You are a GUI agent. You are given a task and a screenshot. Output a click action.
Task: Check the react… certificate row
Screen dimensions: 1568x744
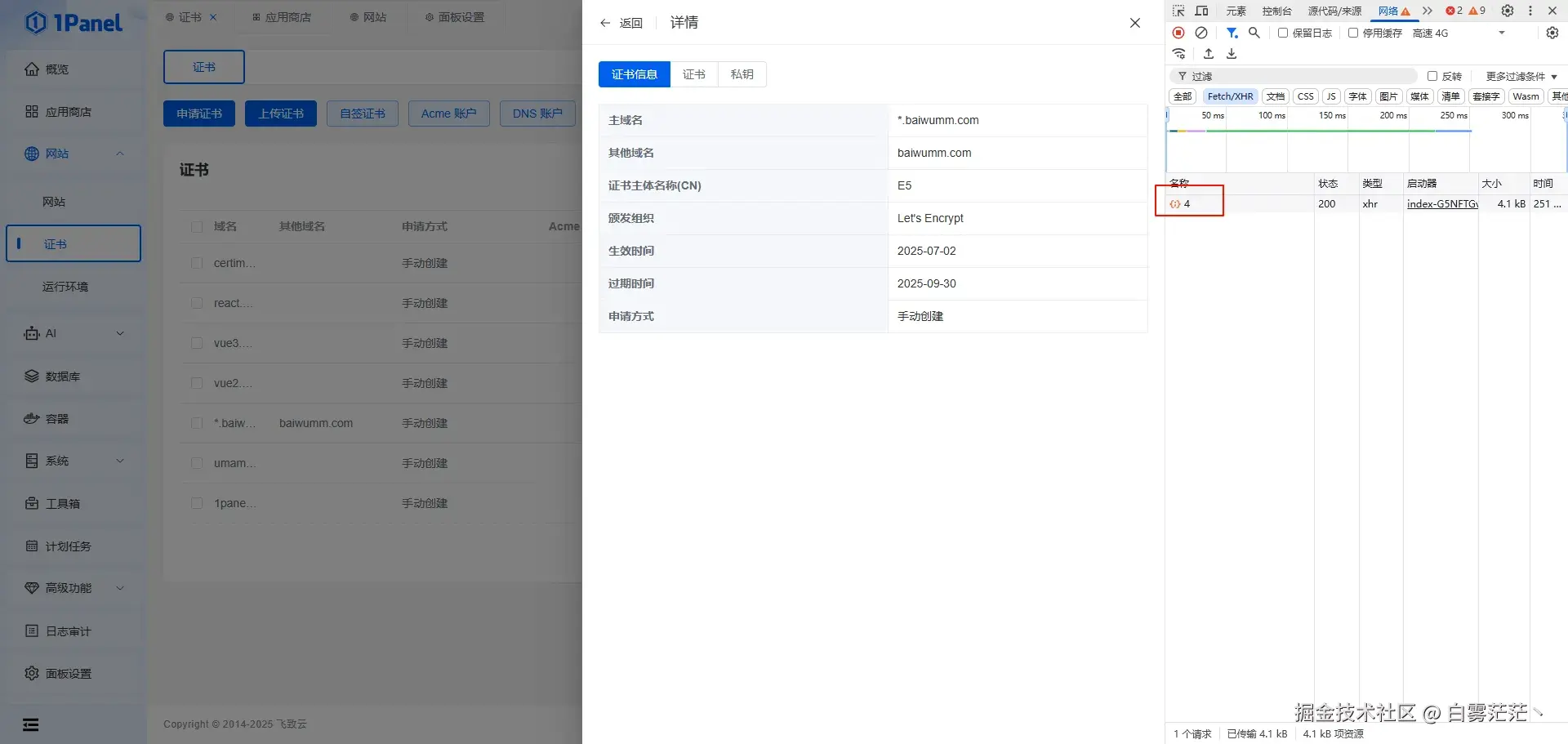[197, 303]
